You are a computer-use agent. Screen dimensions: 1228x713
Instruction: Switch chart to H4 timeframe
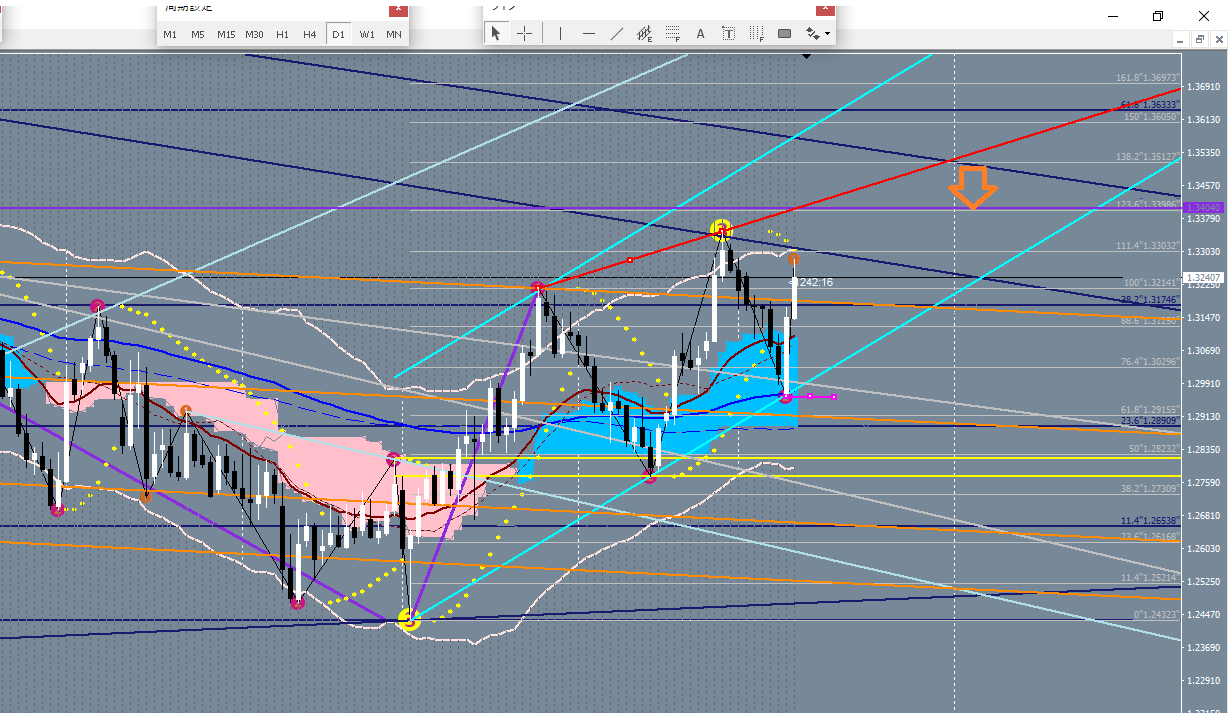310,34
